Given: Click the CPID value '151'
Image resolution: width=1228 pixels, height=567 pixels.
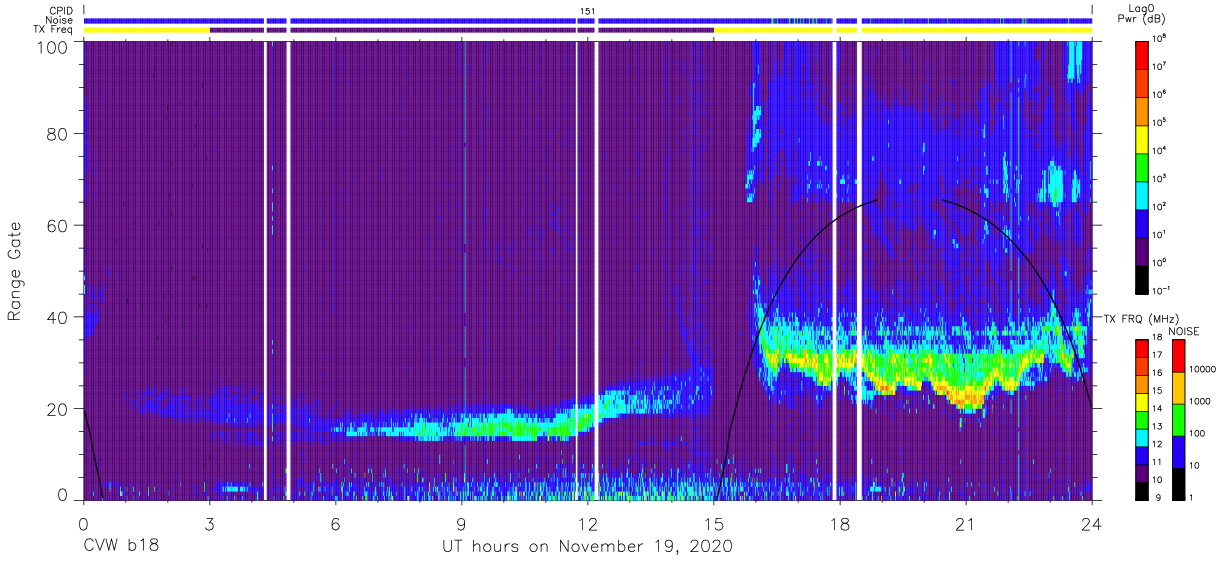Looking at the screenshot, I should tap(588, 10).
